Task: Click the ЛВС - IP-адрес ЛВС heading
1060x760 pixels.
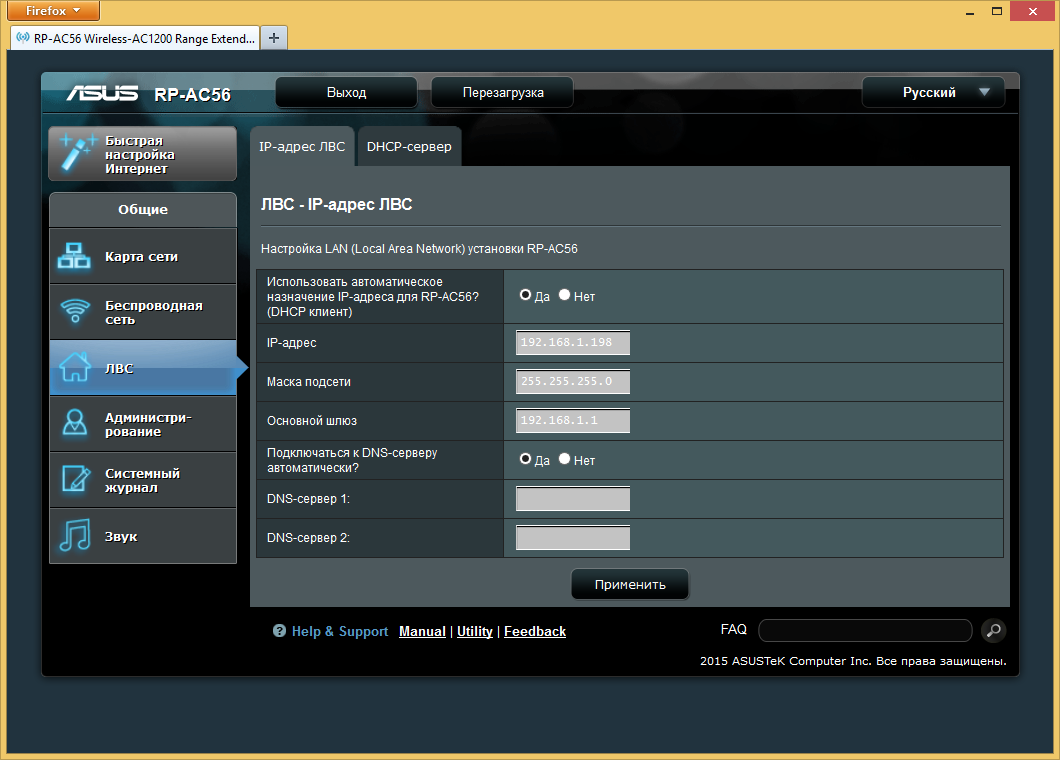Action: pyautogui.click(x=337, y=204)
